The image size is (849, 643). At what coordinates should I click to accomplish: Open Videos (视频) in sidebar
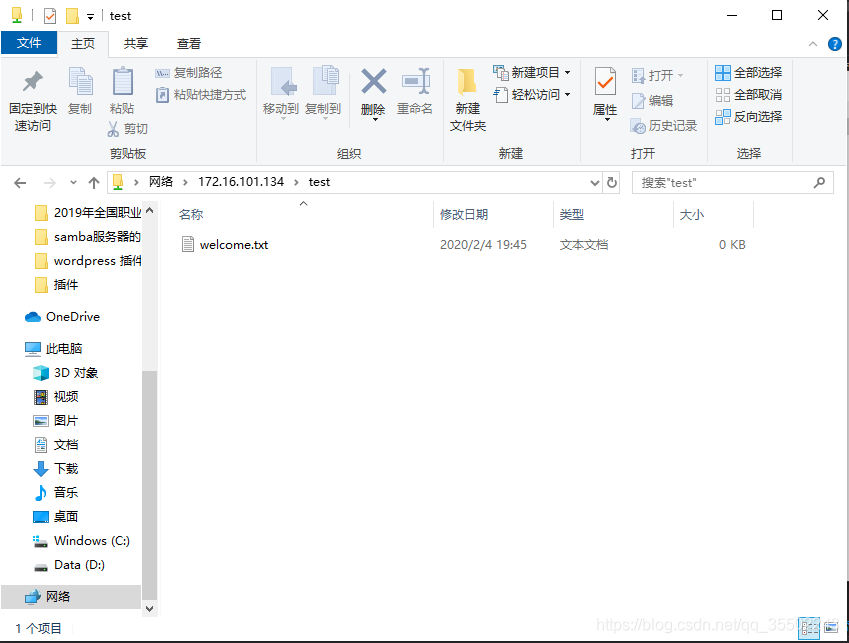[x=56, y=397]
